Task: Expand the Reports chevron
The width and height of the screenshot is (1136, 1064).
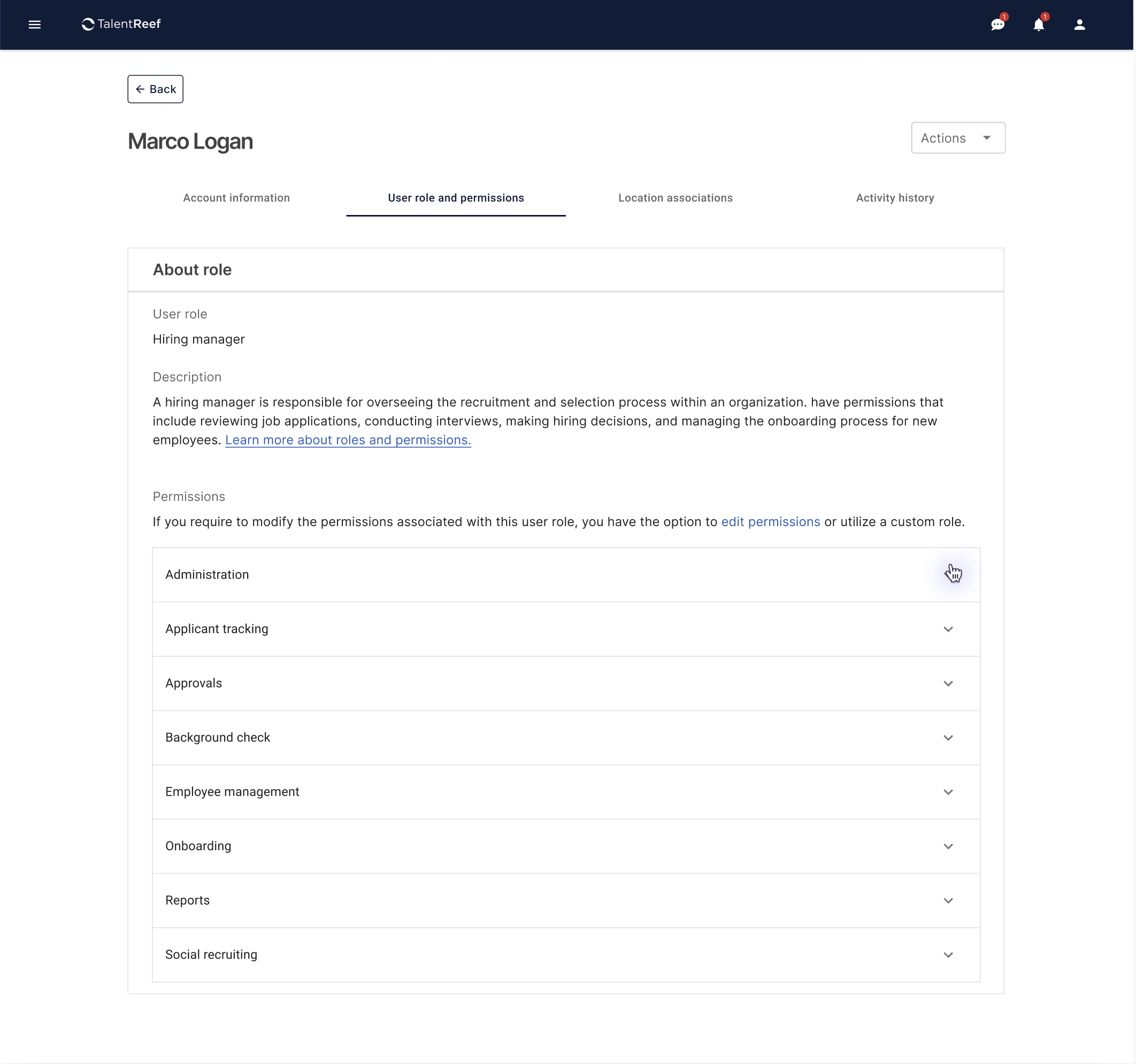Action: (948, 900)
